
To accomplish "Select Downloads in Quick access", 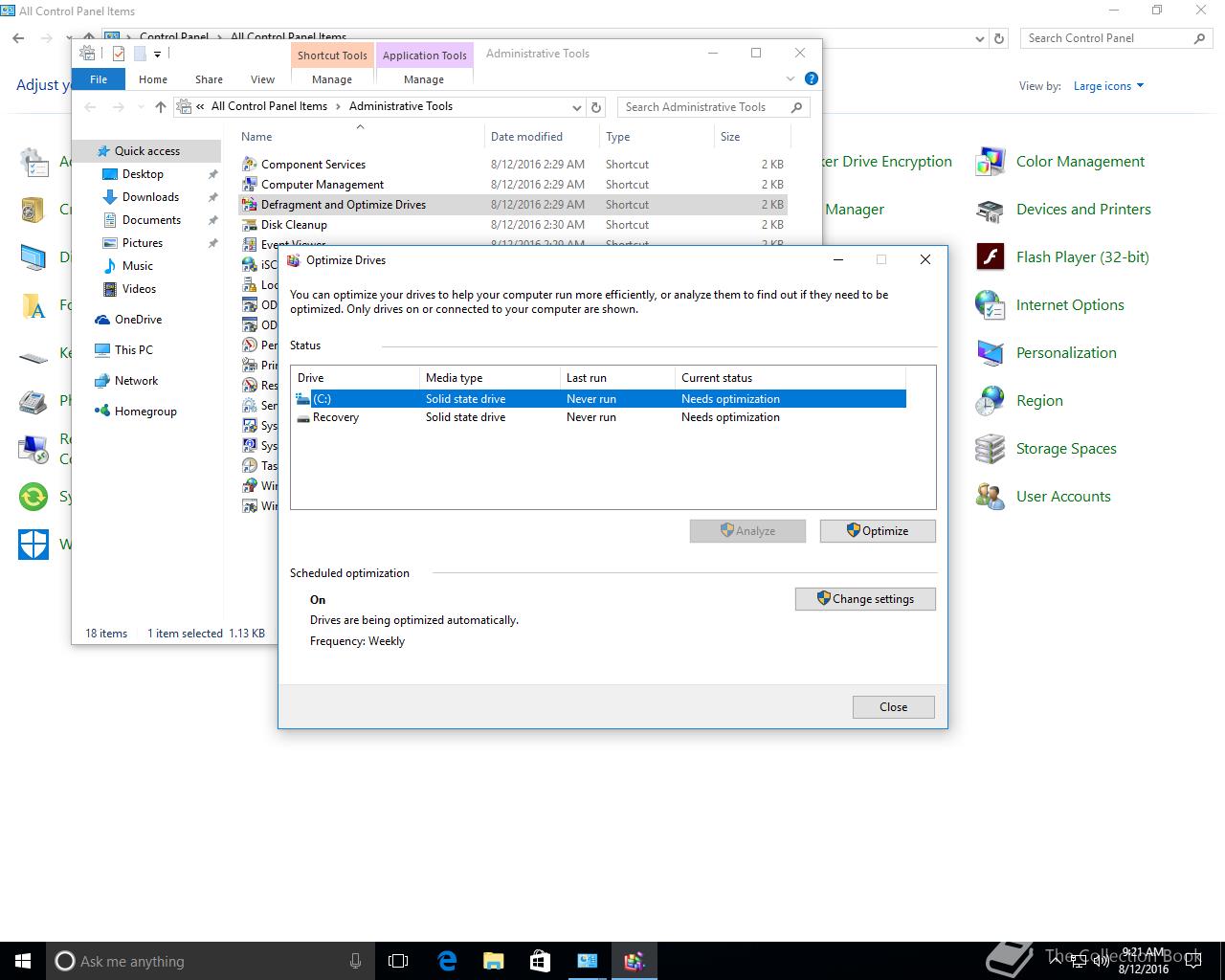I will (x=150, y=197).
